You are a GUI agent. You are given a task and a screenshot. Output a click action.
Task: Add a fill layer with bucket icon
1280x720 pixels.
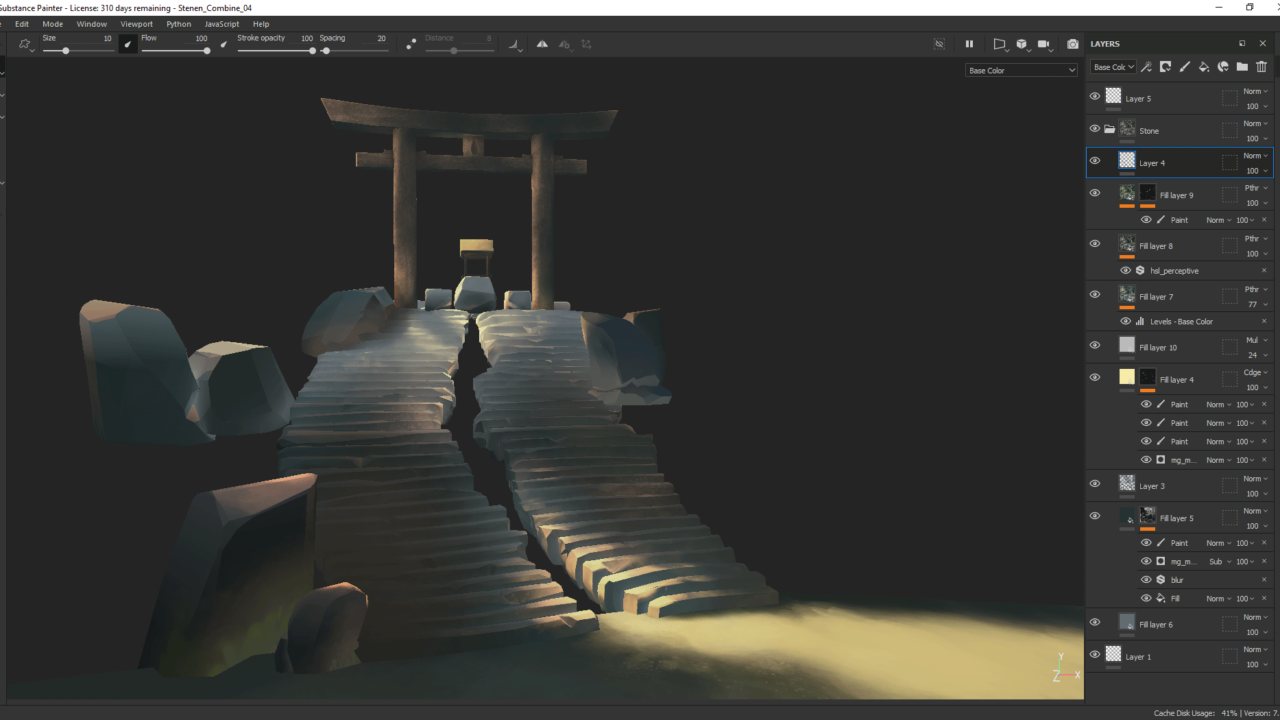(x=1203, y=67)
